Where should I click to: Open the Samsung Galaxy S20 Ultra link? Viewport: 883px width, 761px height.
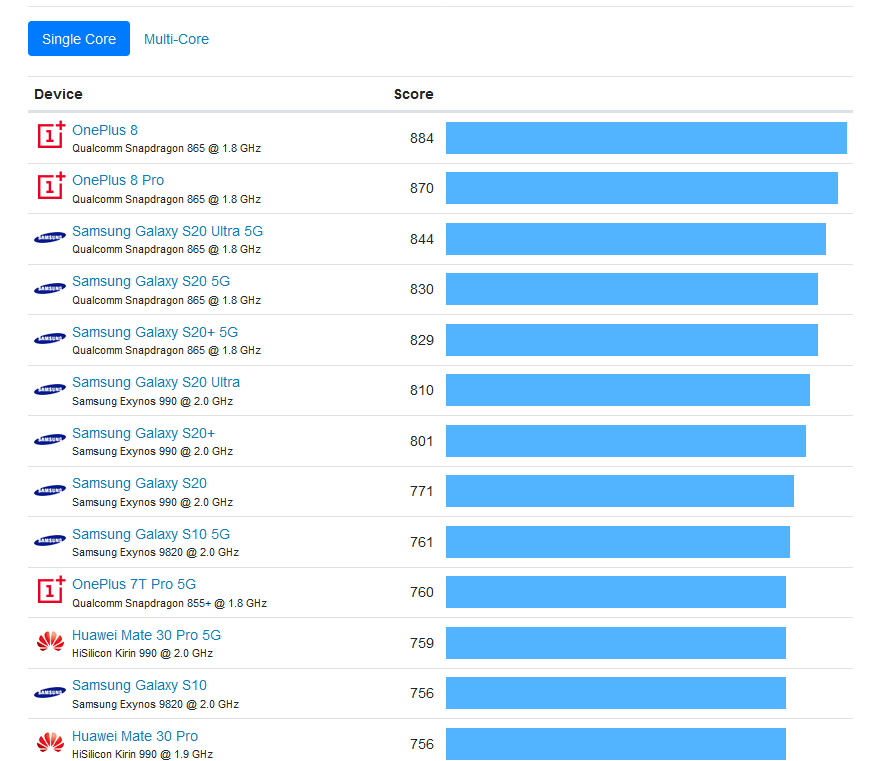pyautogui.click(x=156, y=382)
